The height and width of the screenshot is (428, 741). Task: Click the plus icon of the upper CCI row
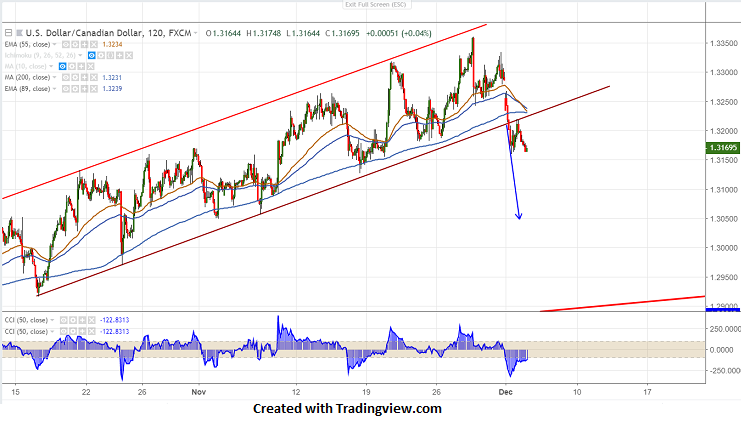coord(82,320)
